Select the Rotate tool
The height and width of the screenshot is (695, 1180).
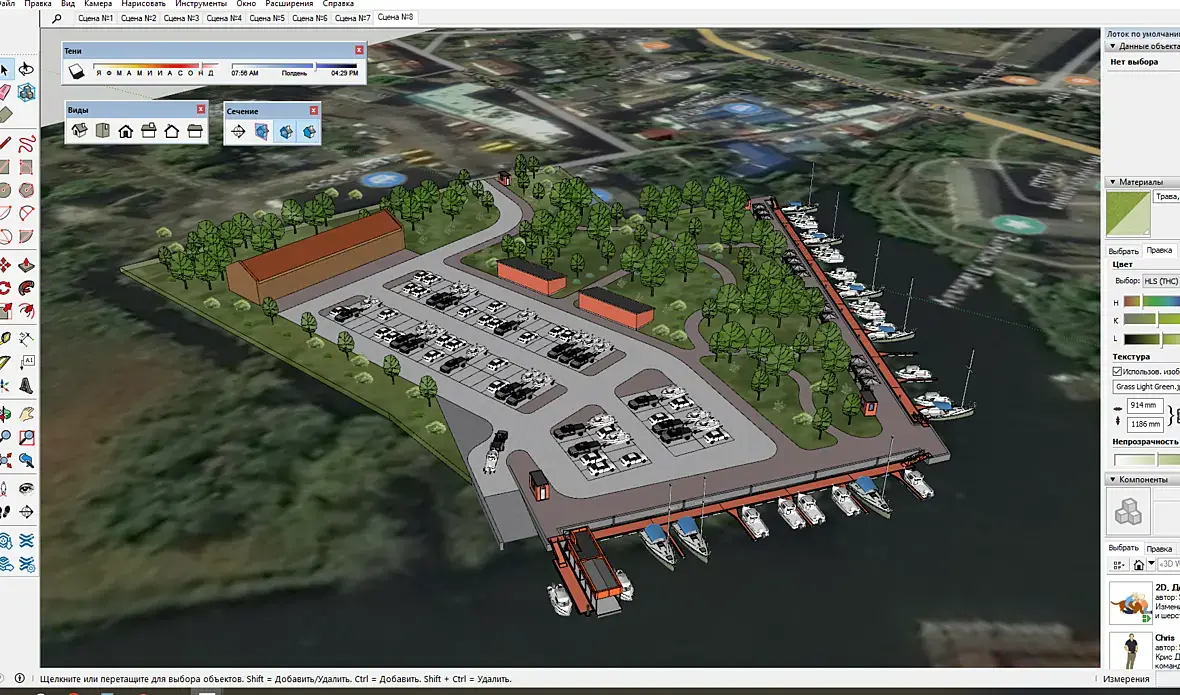(x=5, y=288)
